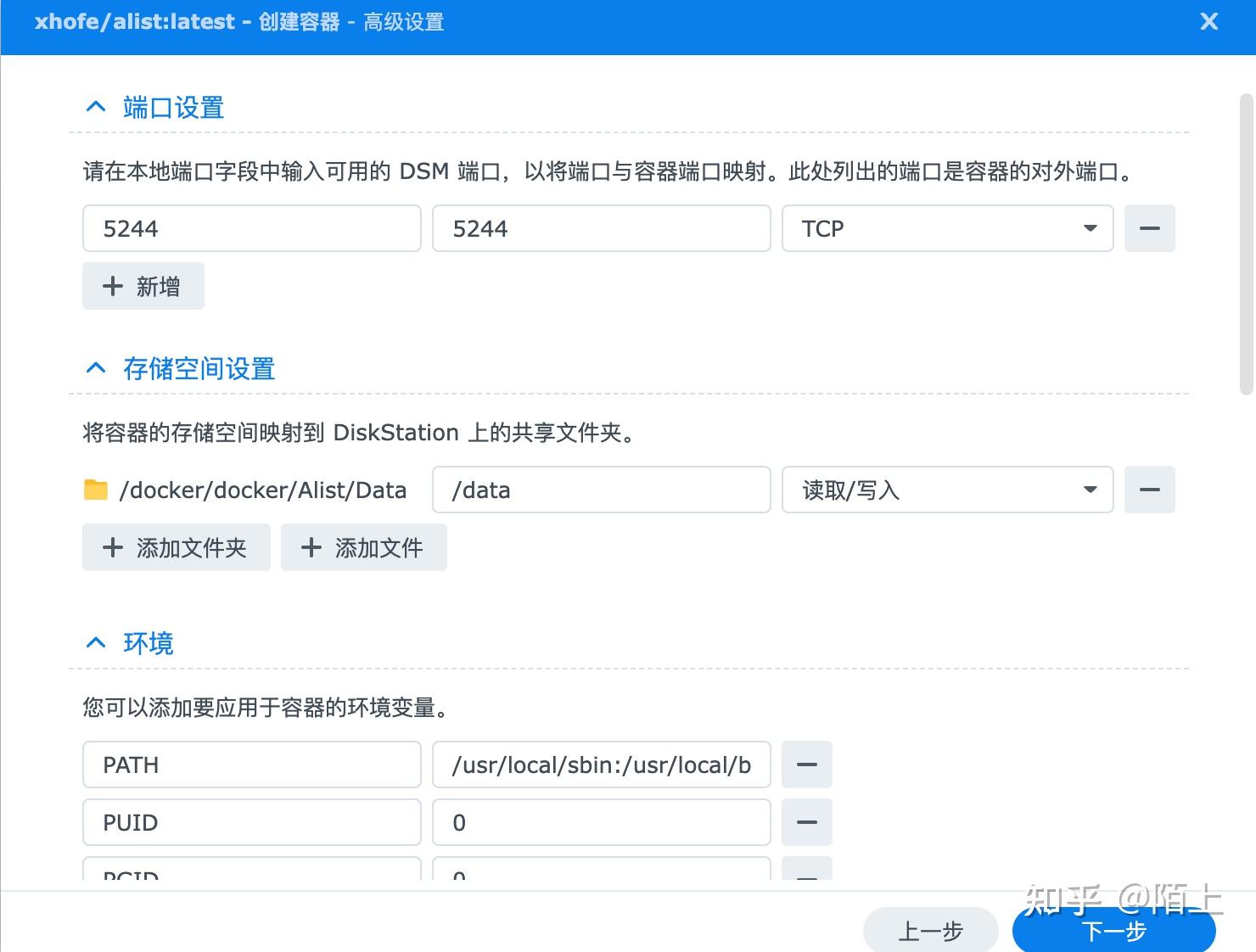1256x952 pixels.
Task: Click the 上一步 button to go back
Action: pyautogui.click(x=930, y=930)
